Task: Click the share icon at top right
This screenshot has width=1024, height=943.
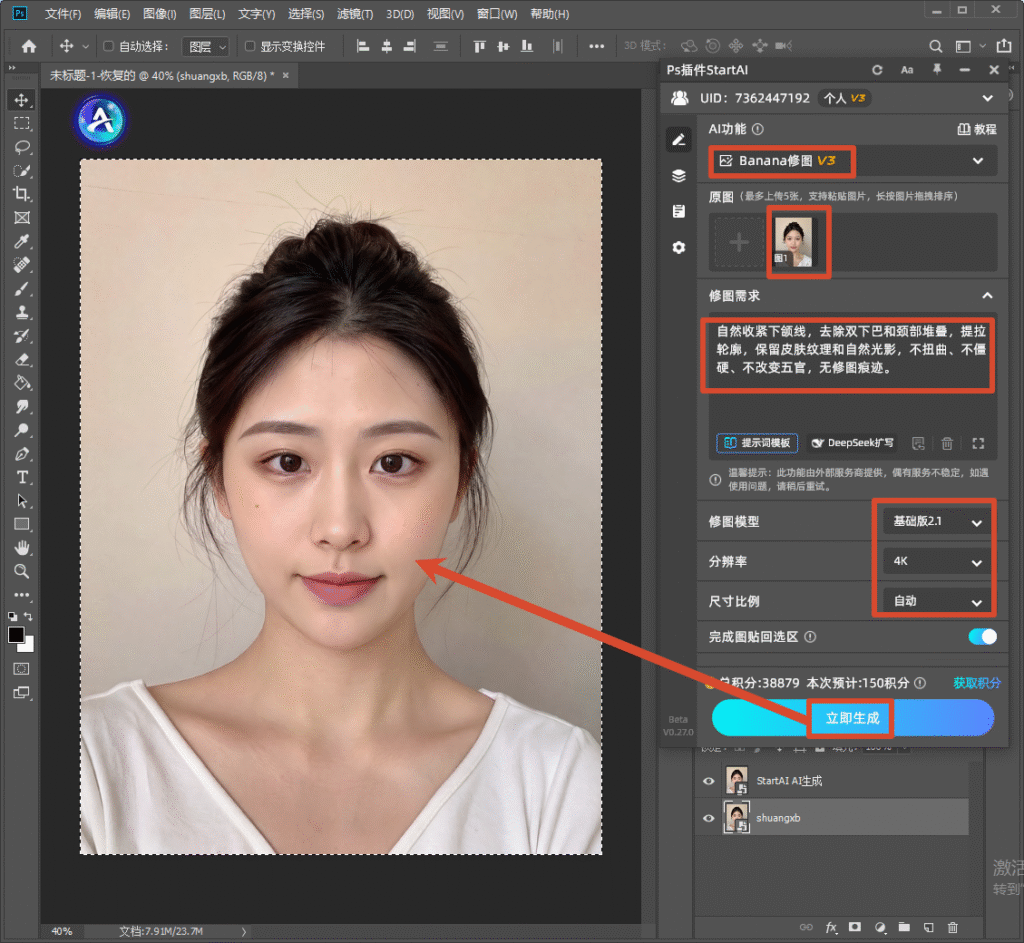Action: [1004, 46]
